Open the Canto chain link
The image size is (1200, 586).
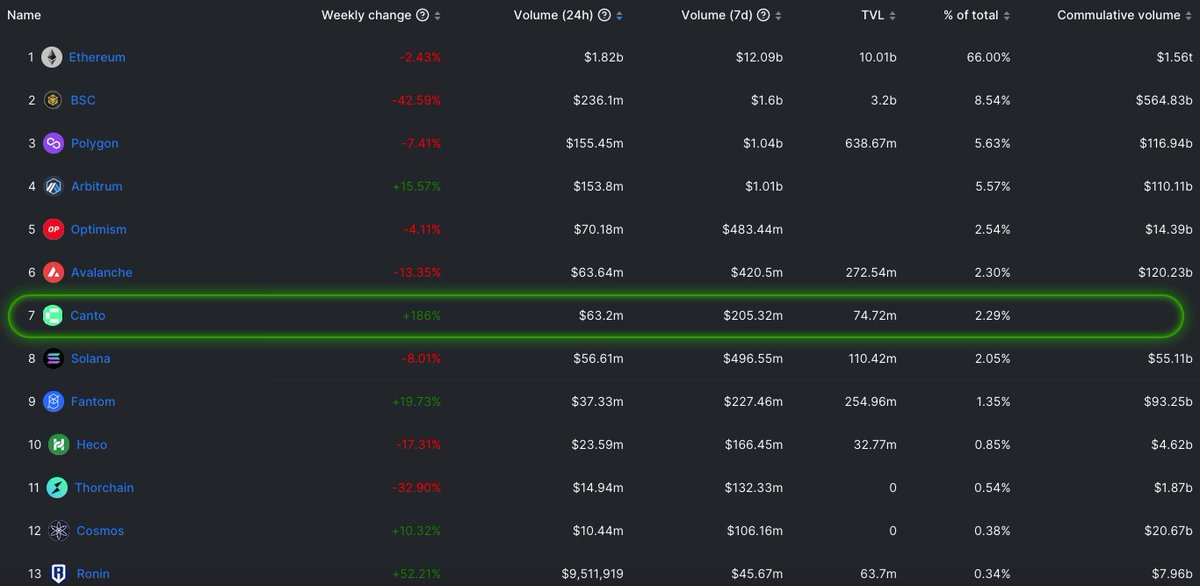(x=88, y=315)
